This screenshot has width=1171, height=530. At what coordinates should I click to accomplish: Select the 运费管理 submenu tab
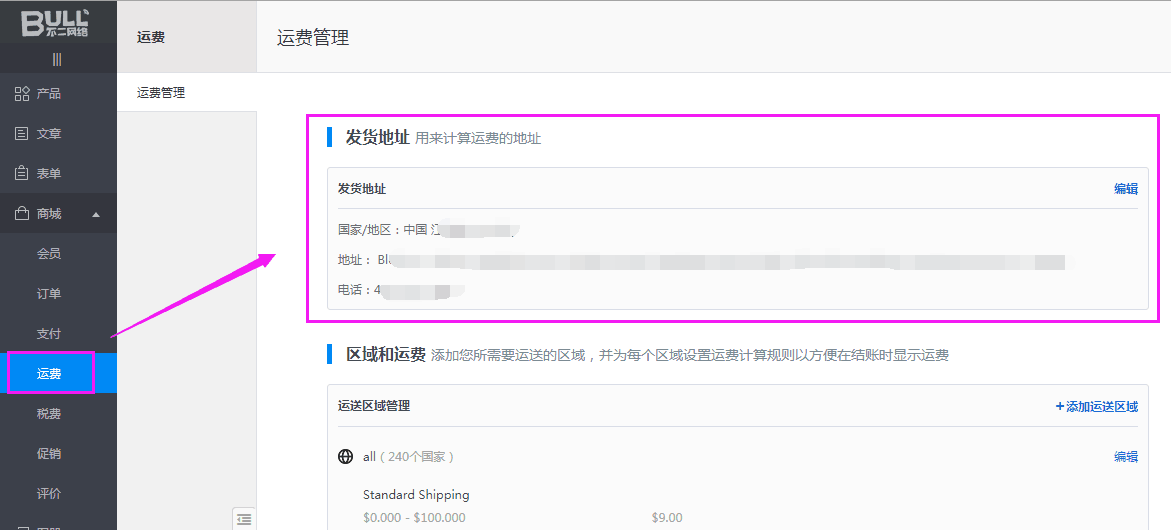pos(161,93)
